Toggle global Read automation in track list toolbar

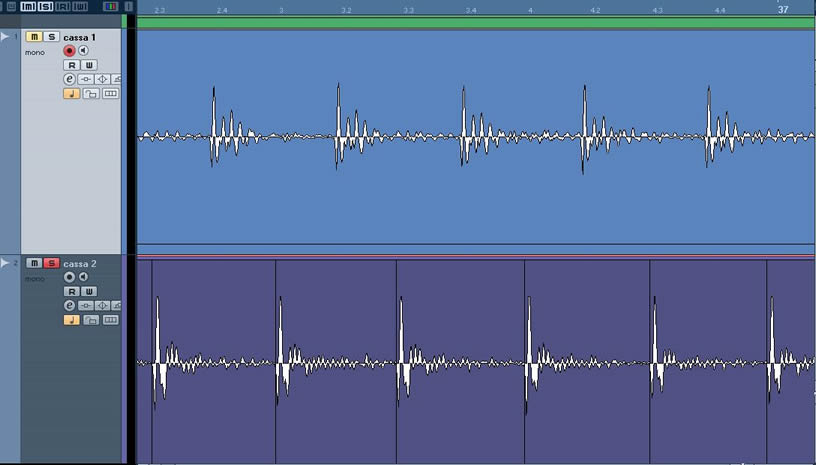[x=62, y=7]
